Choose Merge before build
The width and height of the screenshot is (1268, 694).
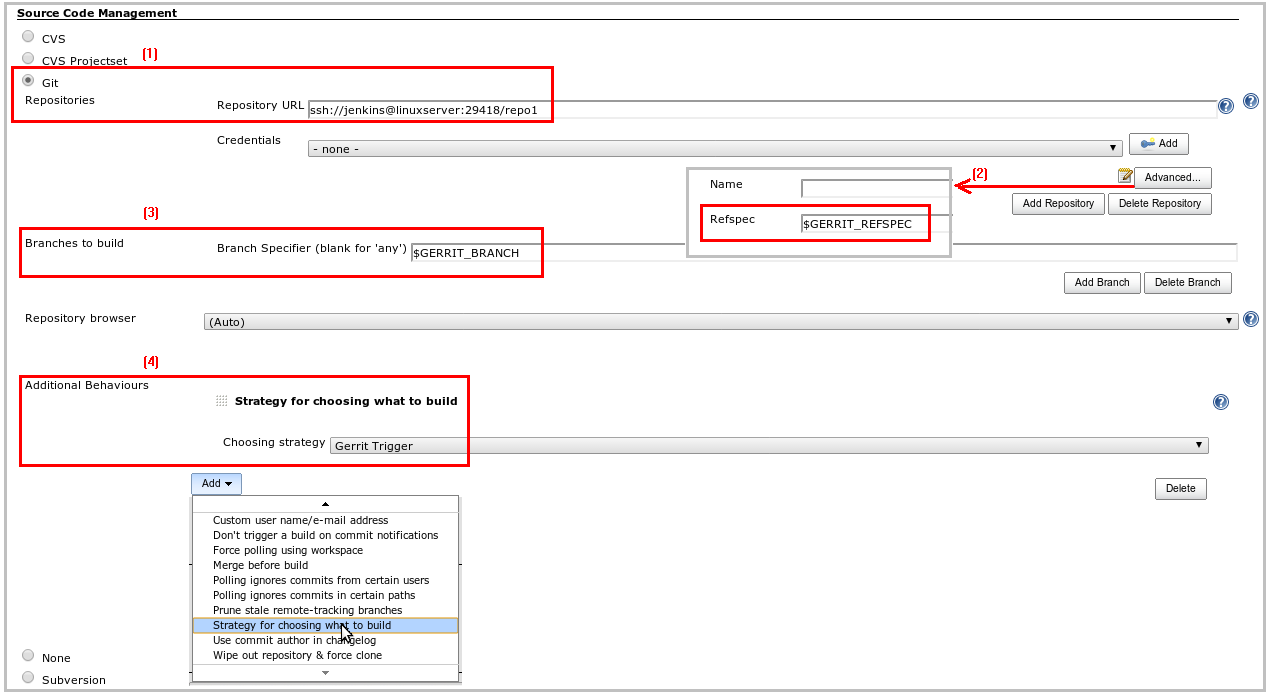(325, 565)
